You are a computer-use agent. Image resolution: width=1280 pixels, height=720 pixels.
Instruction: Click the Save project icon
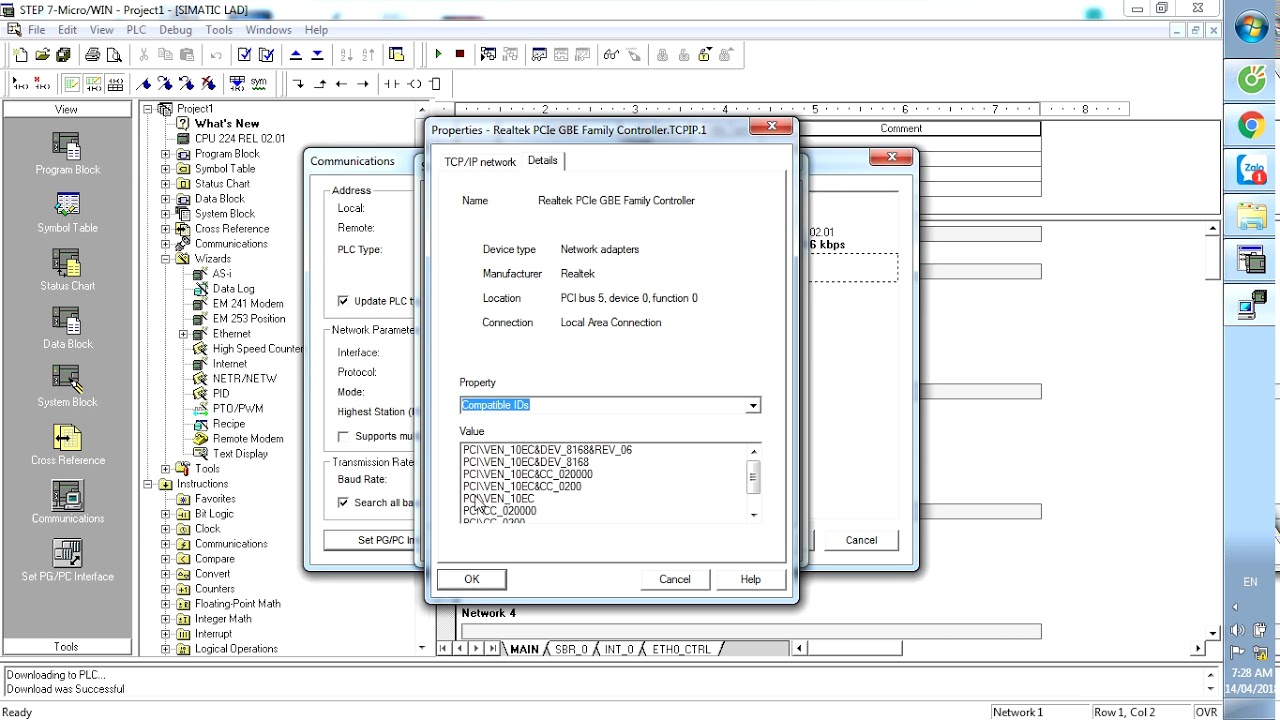click(x=63, y=55)
